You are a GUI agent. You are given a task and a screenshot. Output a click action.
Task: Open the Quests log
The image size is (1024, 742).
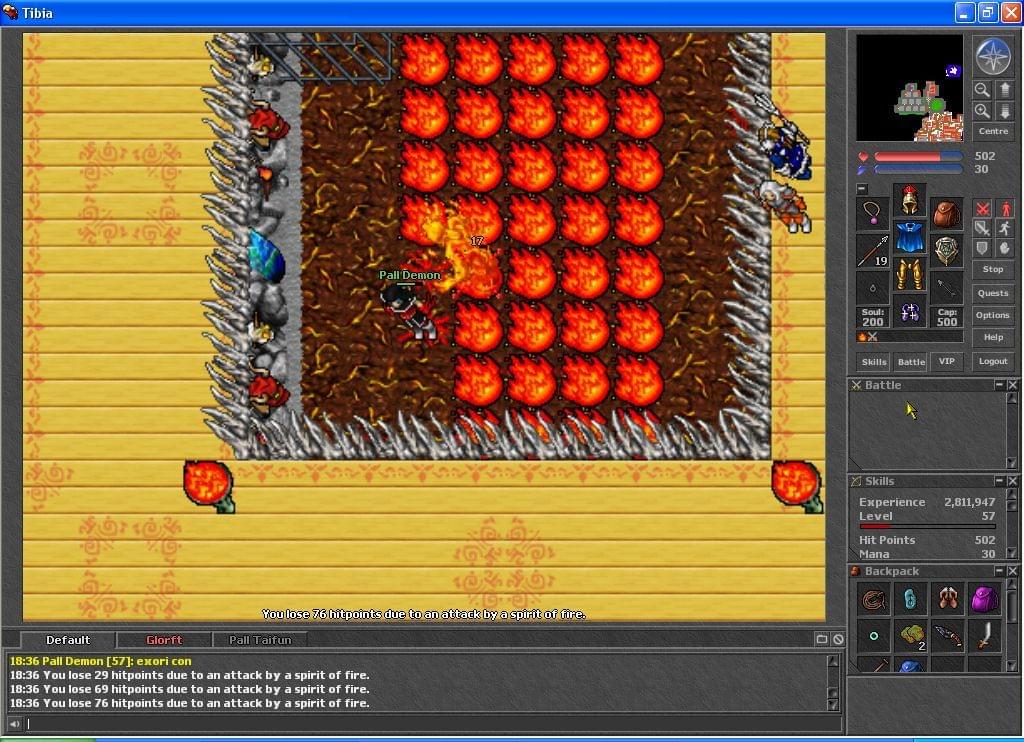click(993, 293)
